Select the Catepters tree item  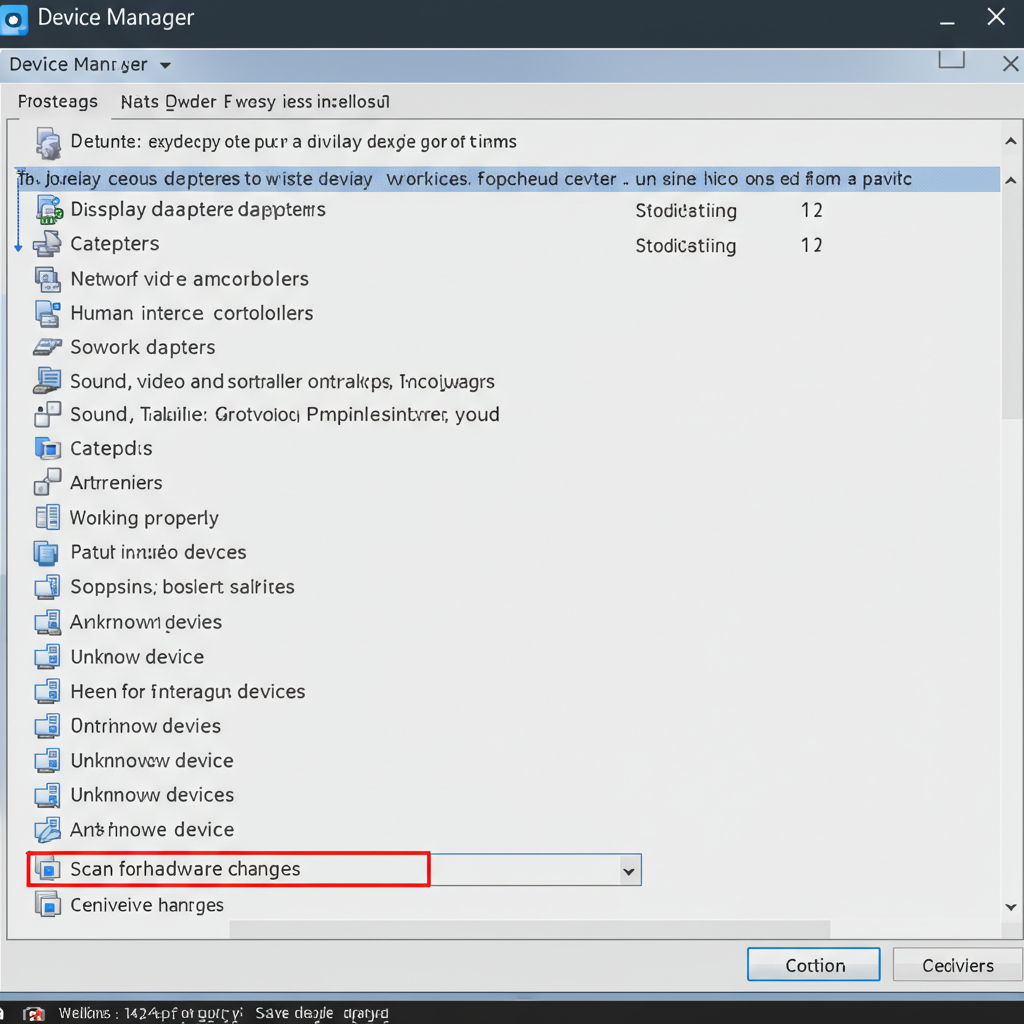point(115,244)
